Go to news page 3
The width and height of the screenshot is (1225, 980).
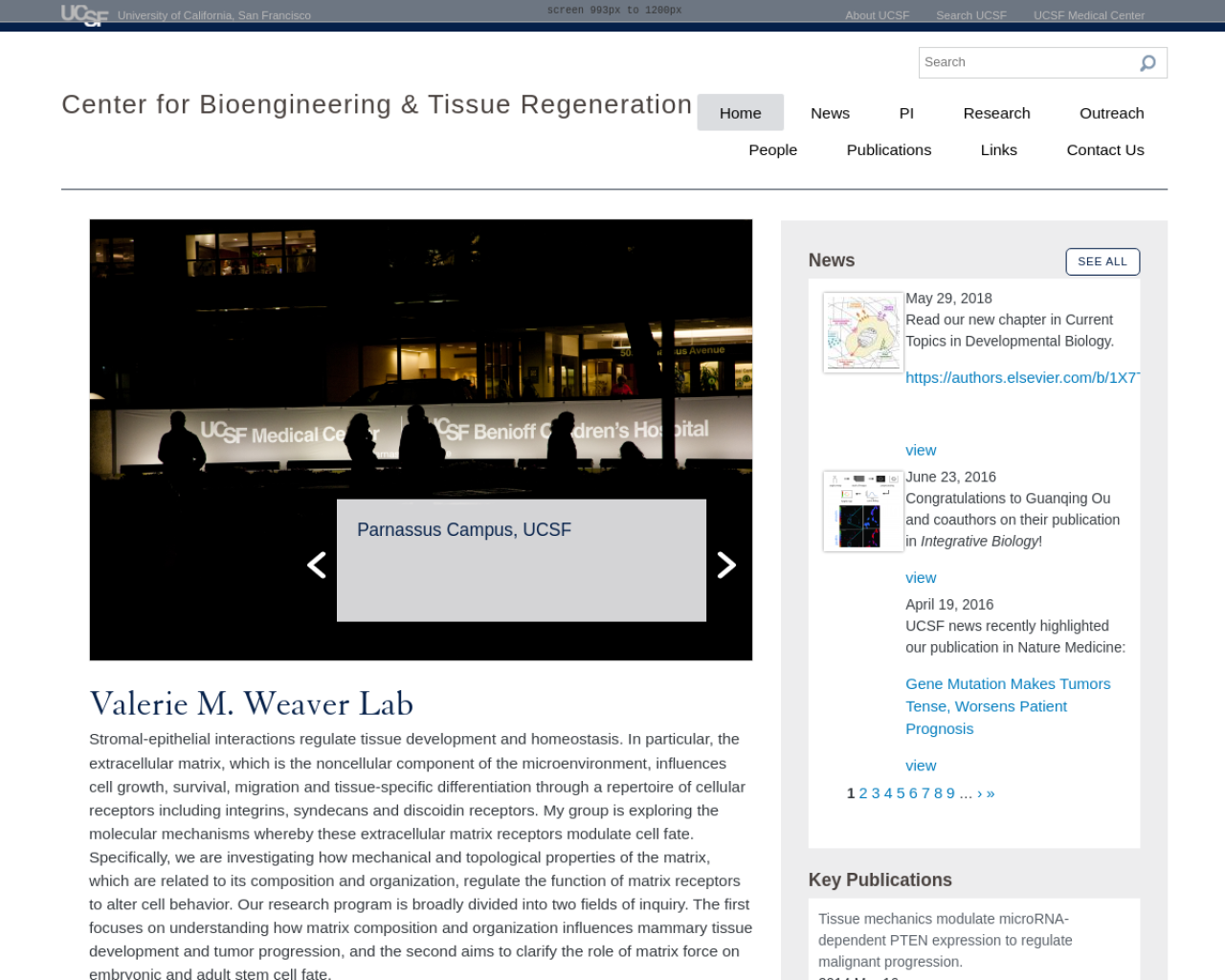click(876, 793)
